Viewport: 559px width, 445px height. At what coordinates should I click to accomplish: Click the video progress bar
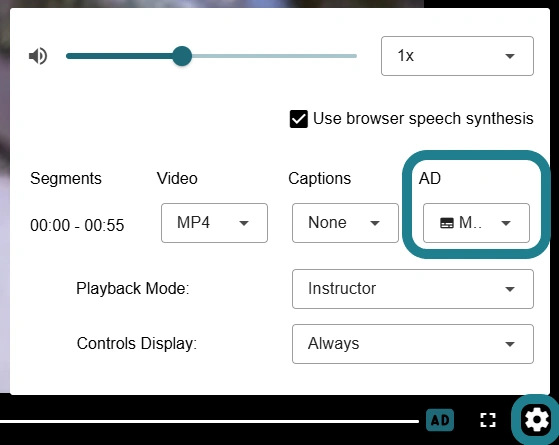209,421
